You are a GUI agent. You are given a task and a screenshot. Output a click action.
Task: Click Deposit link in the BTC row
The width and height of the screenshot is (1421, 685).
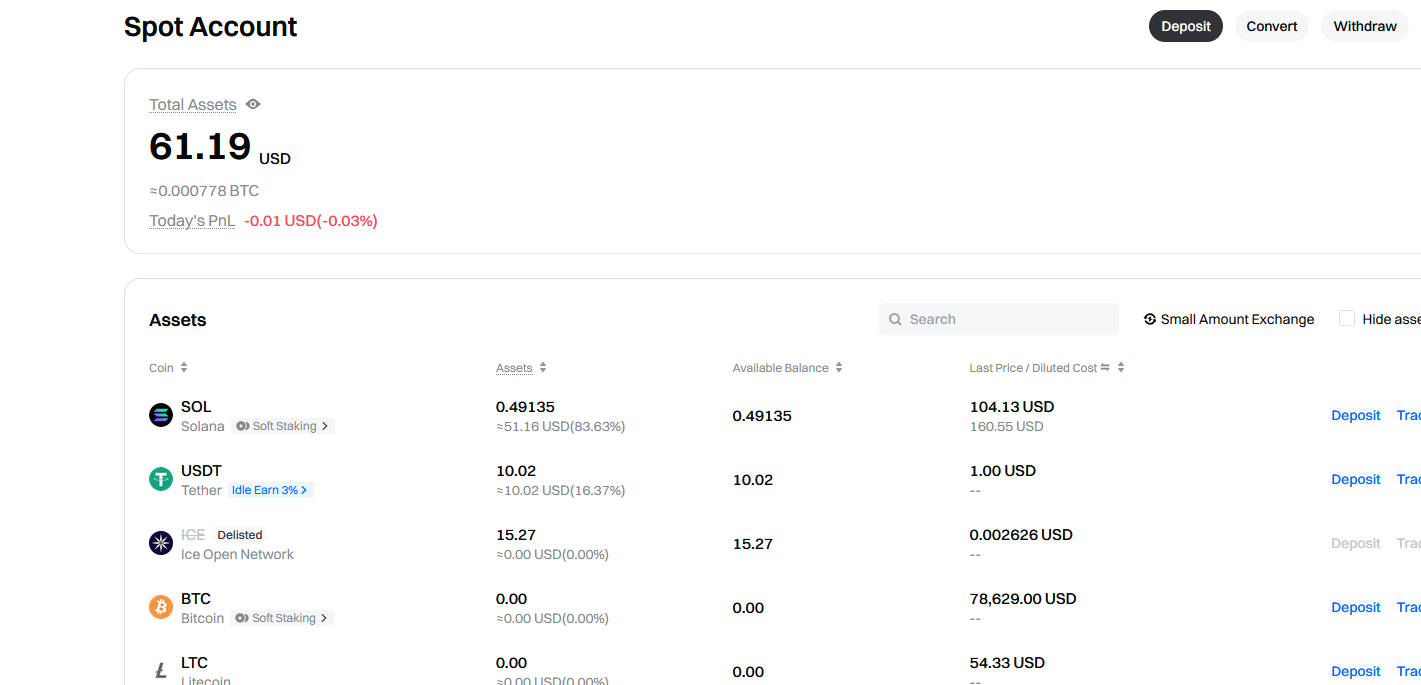pyautogui.click(x=1356, y=607)
